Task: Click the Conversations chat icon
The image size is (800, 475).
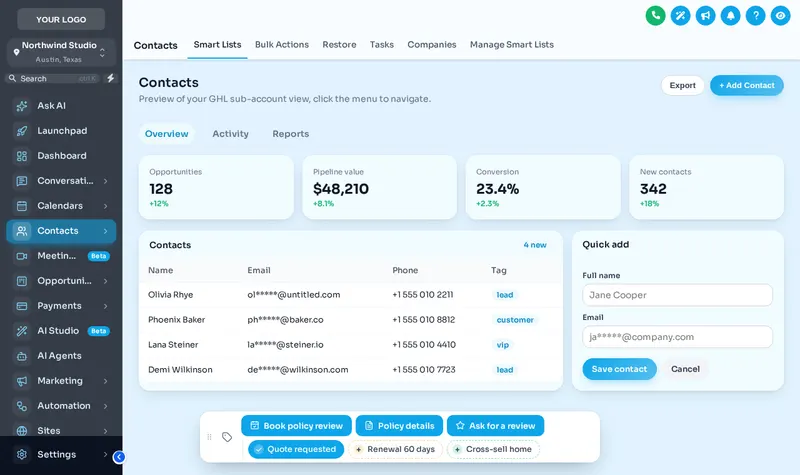Action: 22,181
